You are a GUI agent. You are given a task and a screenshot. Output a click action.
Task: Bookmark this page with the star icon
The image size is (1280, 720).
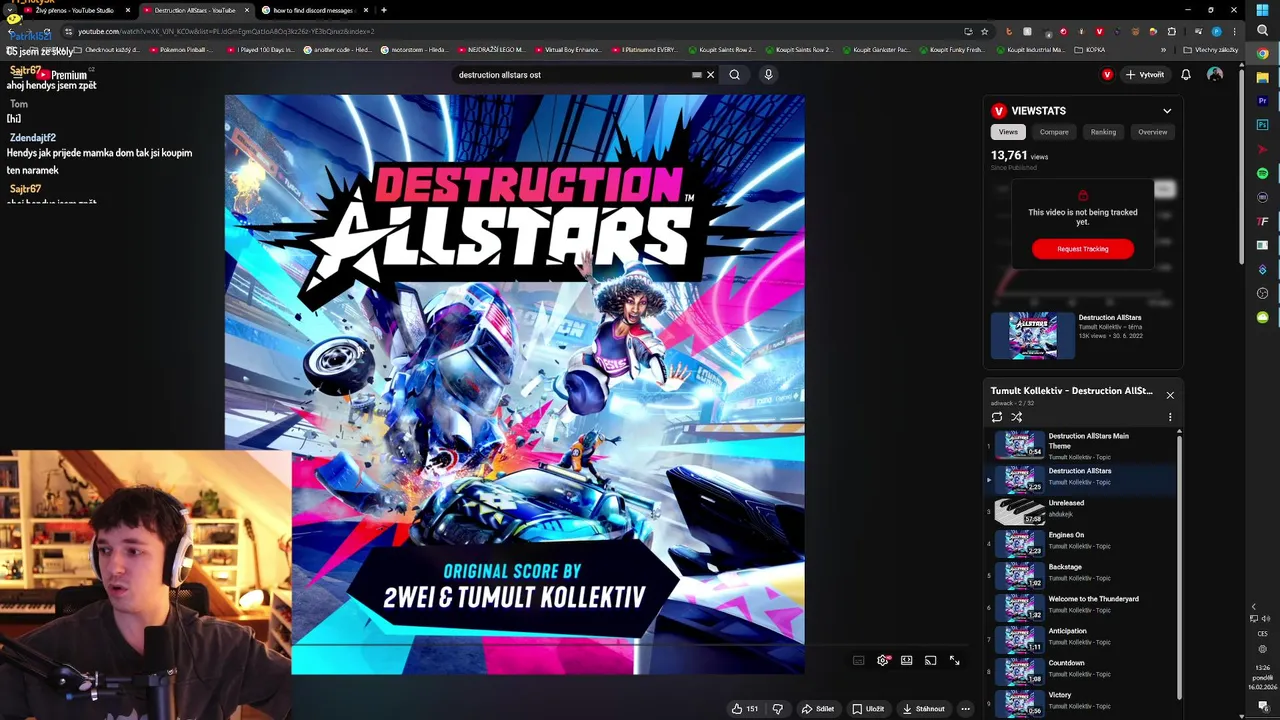[x=984, y=31]
